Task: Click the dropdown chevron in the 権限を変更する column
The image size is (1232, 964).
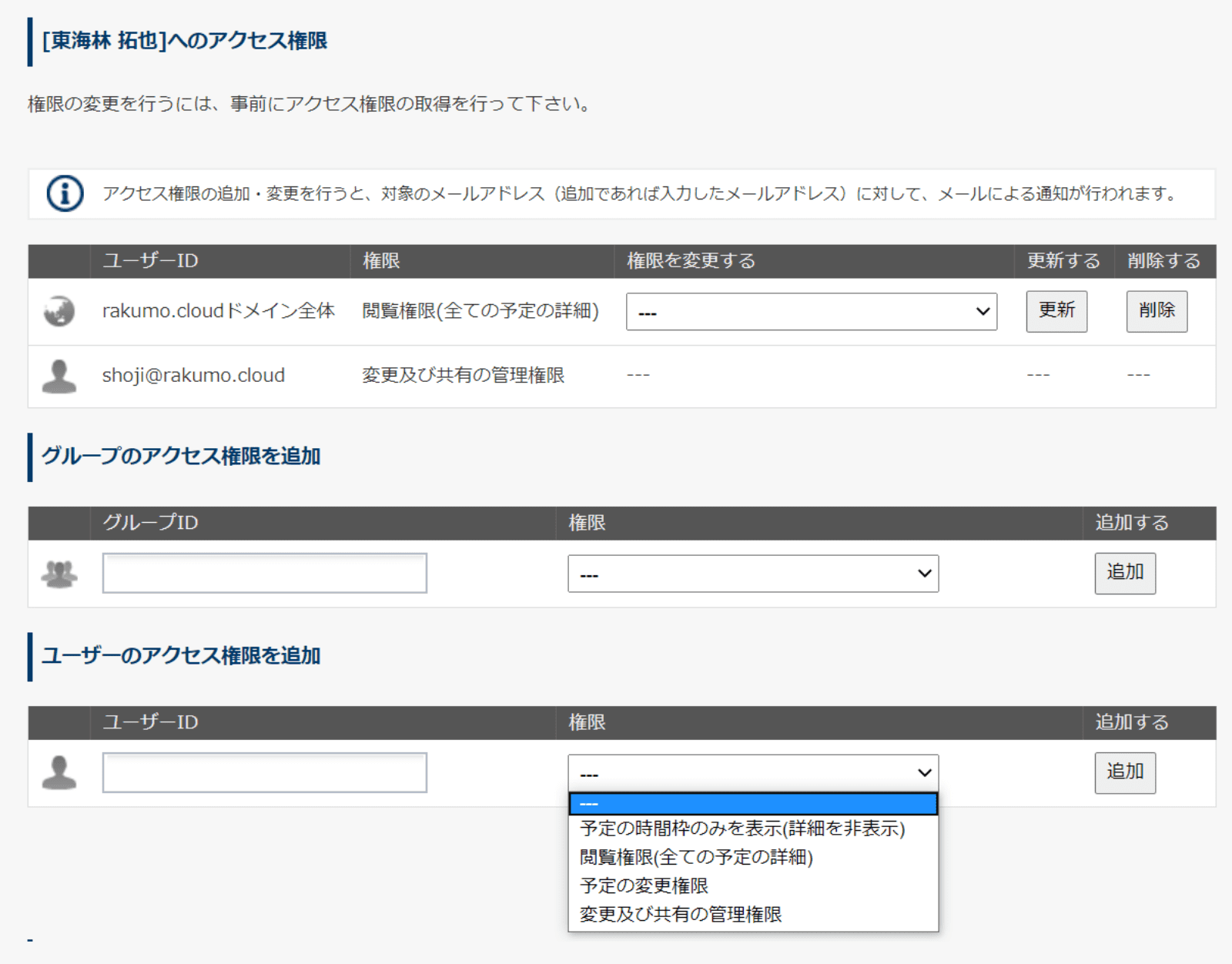Action: 983,311
